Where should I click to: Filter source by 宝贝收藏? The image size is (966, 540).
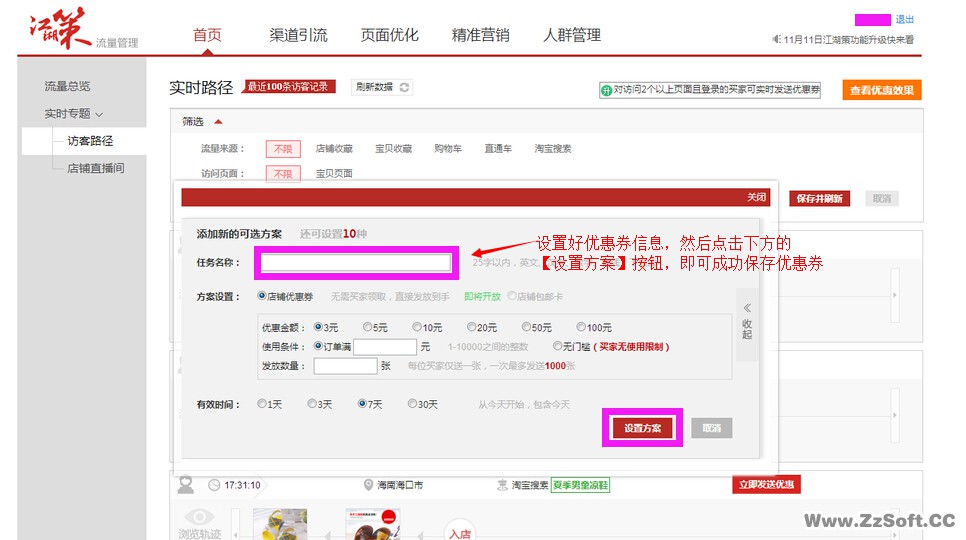[393, 148]
